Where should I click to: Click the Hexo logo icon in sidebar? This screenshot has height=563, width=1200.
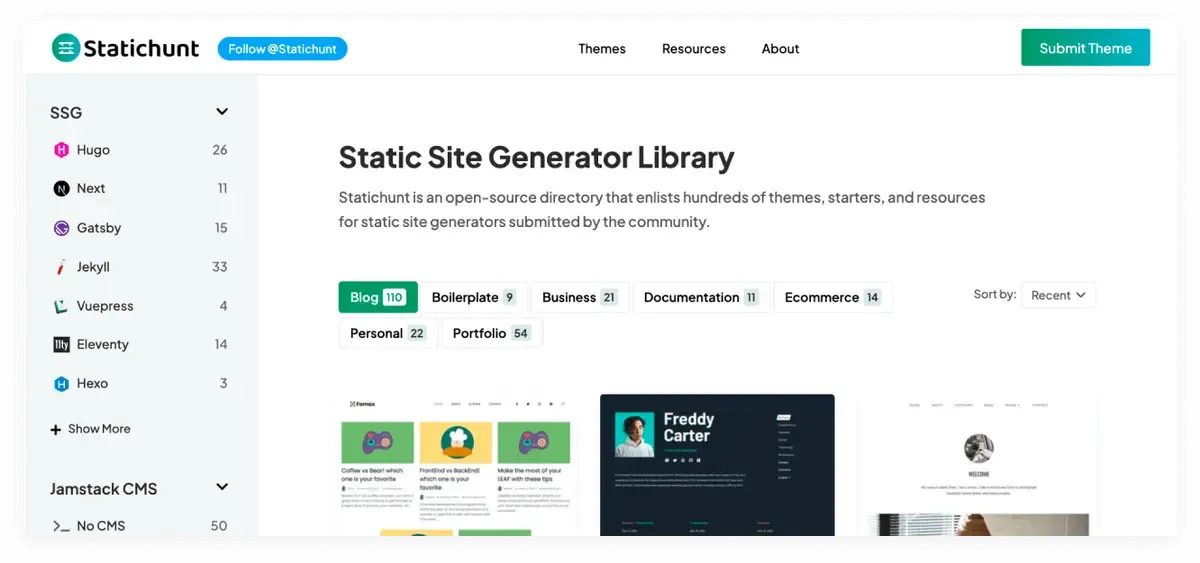(61, 383)
